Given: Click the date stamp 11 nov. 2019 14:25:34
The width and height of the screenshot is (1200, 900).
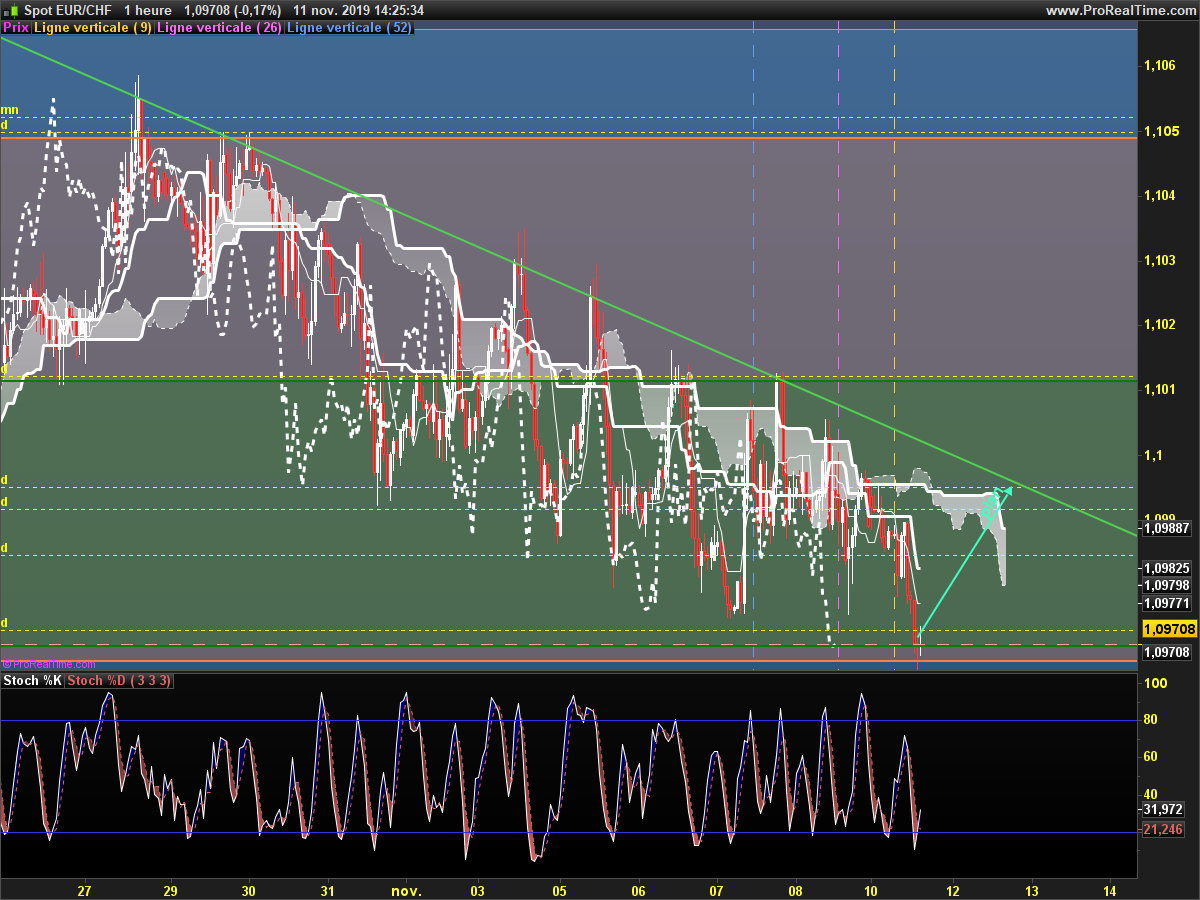Looking at the screenshot, I should (x=359, y=10).
